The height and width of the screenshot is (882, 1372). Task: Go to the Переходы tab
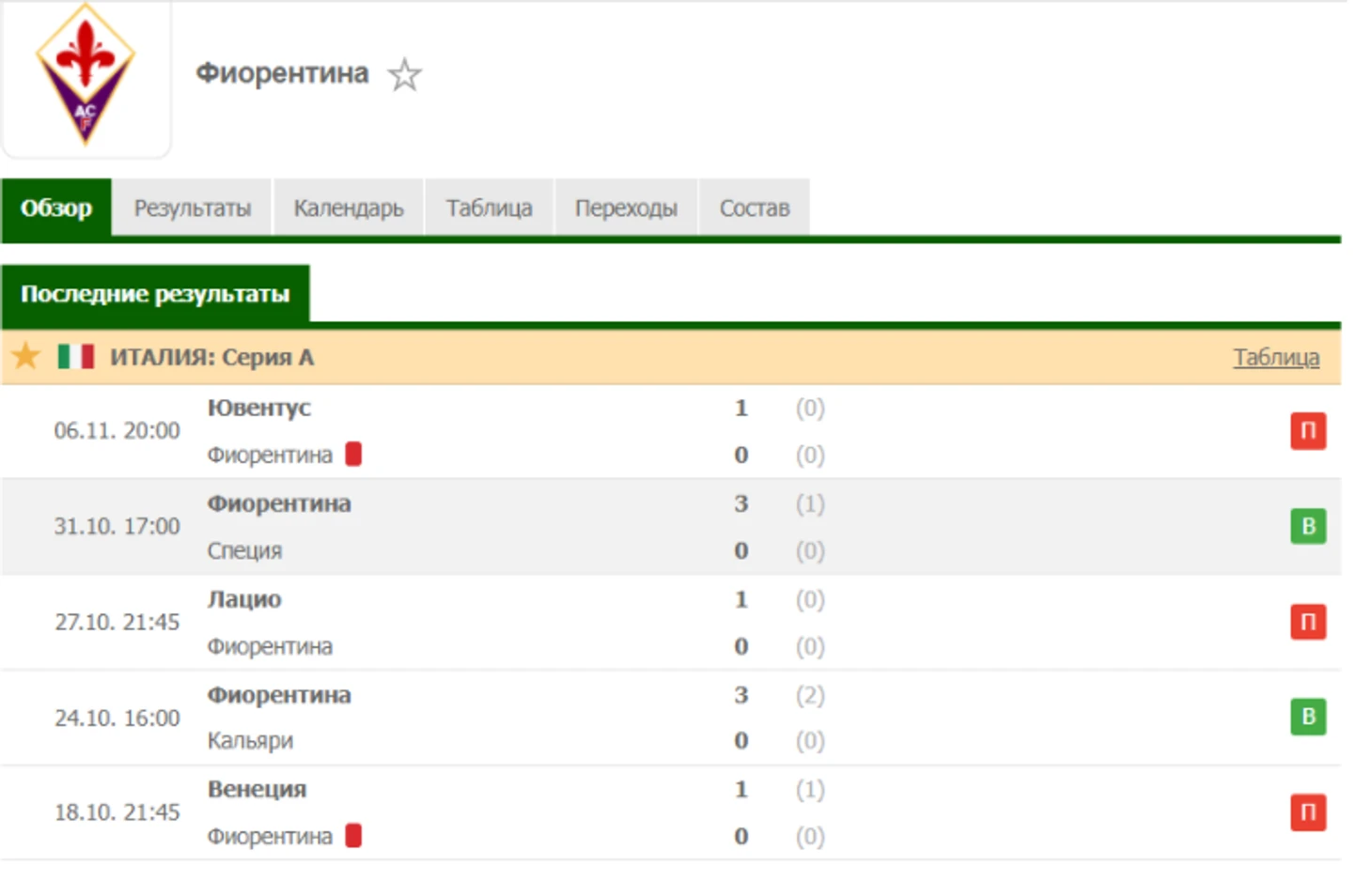(x=626, y=208)
